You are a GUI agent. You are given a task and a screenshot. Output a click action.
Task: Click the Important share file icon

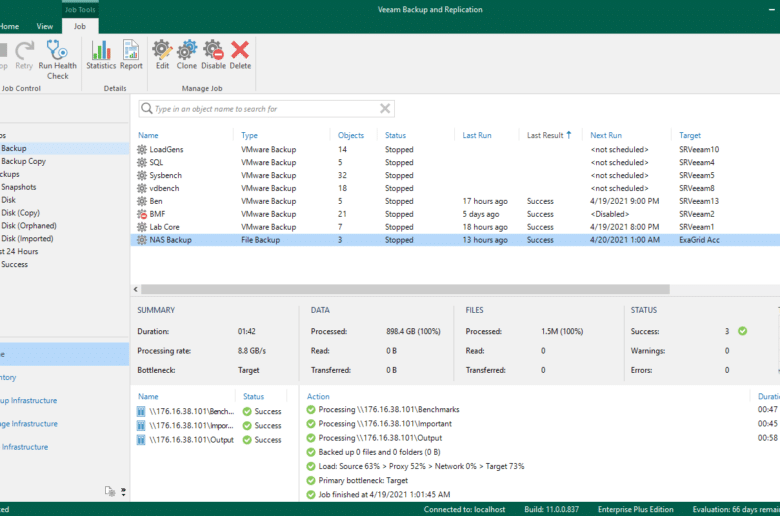pyautogui.click(x=141, y=425)
